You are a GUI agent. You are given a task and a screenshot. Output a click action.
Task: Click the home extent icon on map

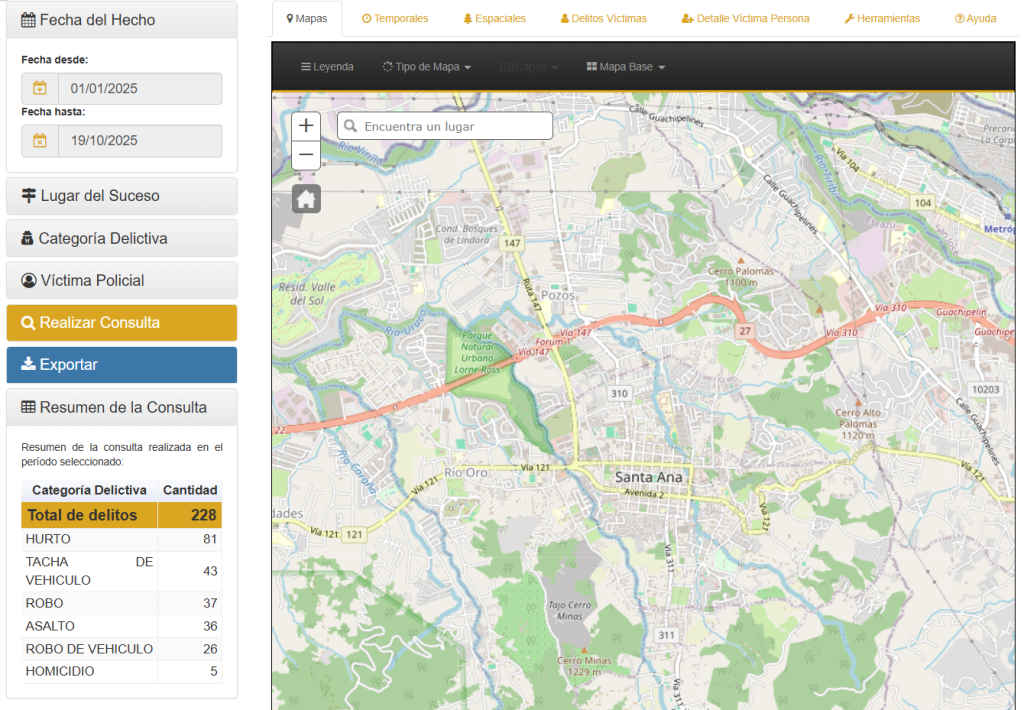click(x=306, y=199)
